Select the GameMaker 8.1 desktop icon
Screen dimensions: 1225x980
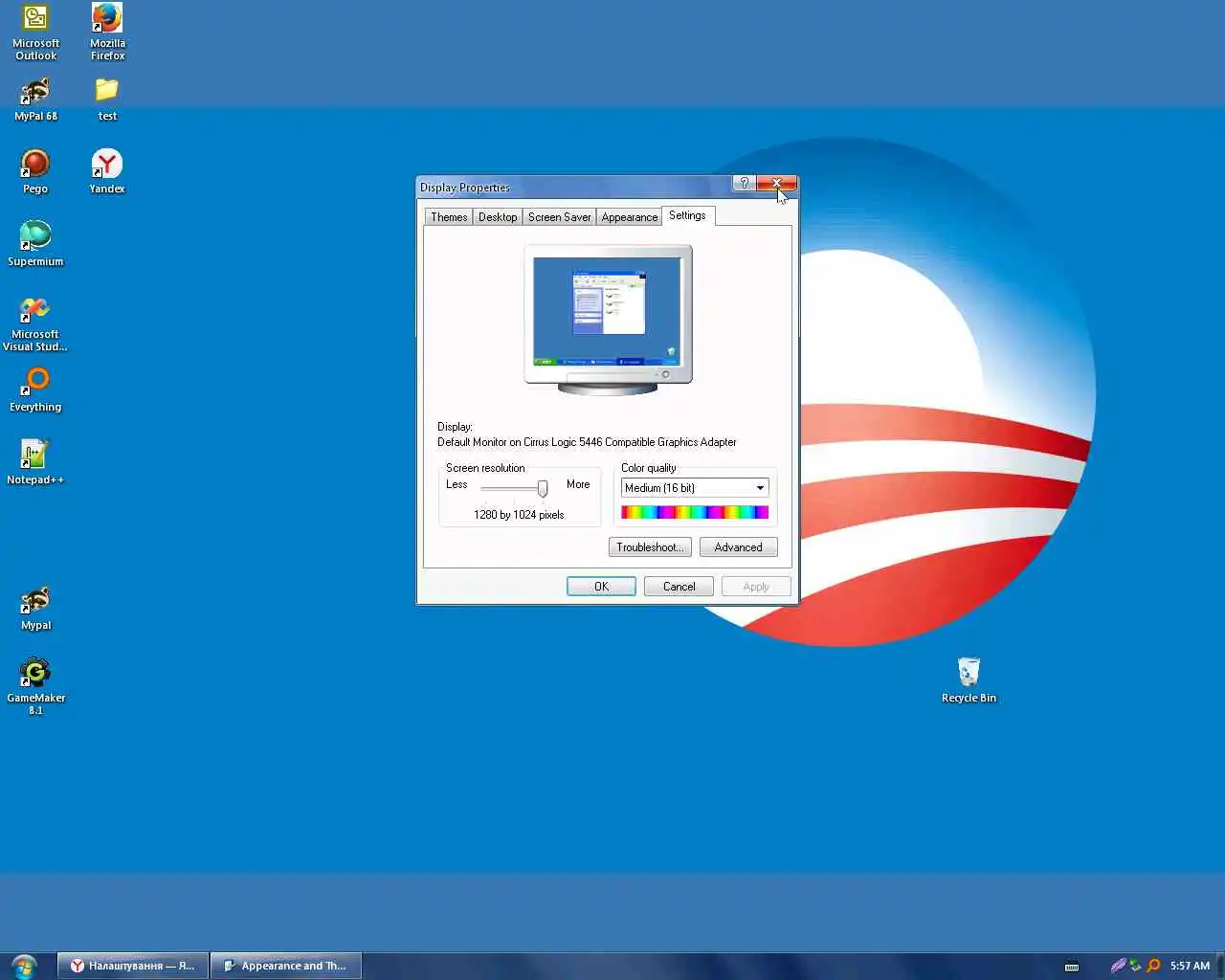[x=35, y=686]
